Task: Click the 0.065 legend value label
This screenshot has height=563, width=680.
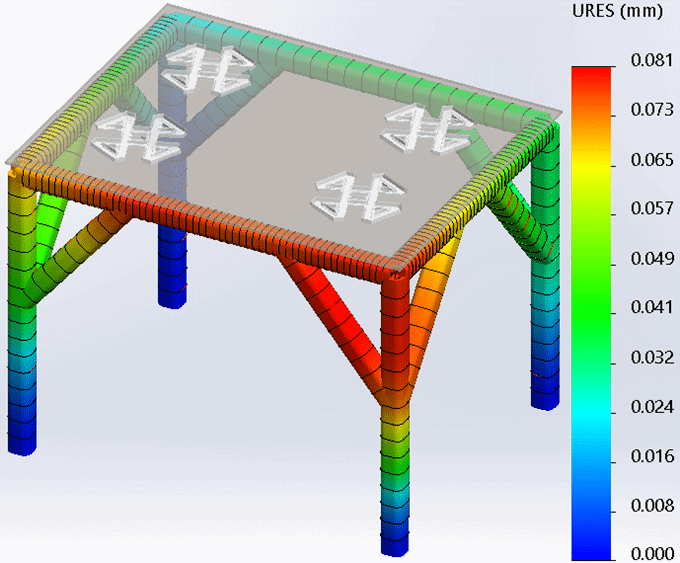Action: (651, 159)
